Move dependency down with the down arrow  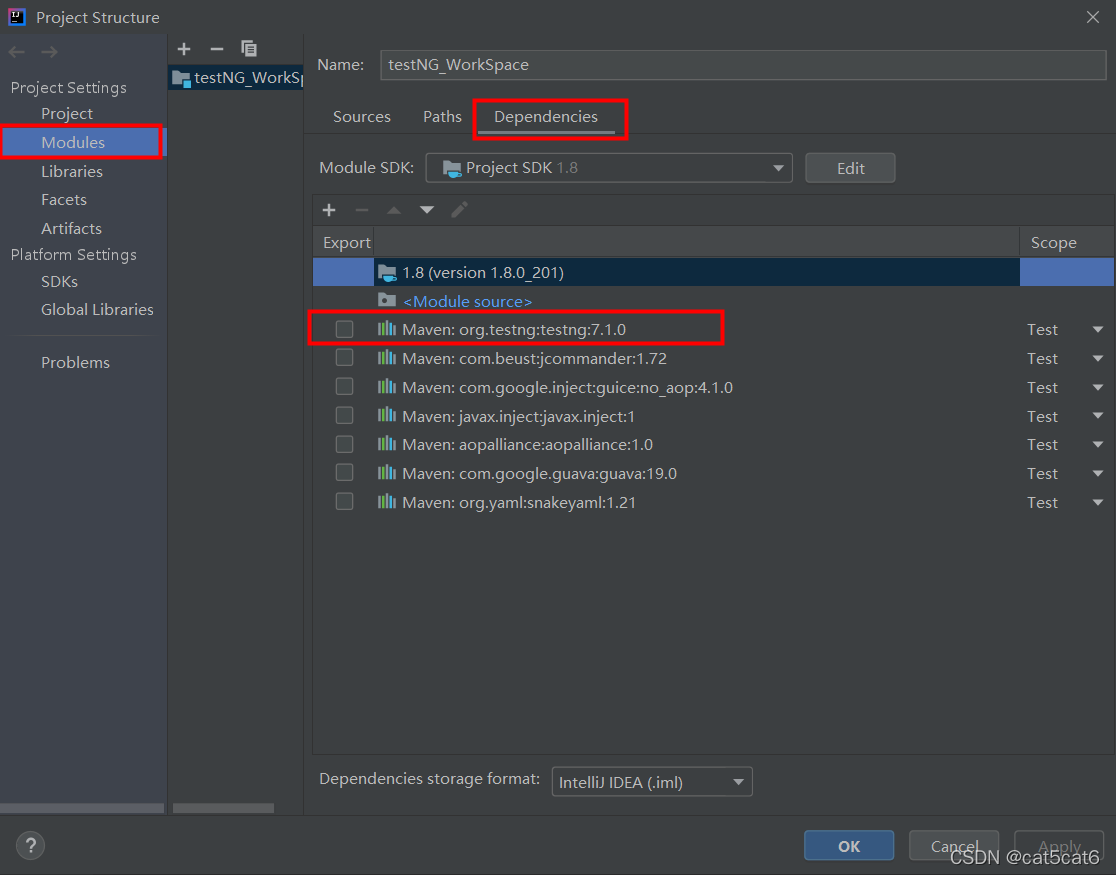[x=426, y=210]
